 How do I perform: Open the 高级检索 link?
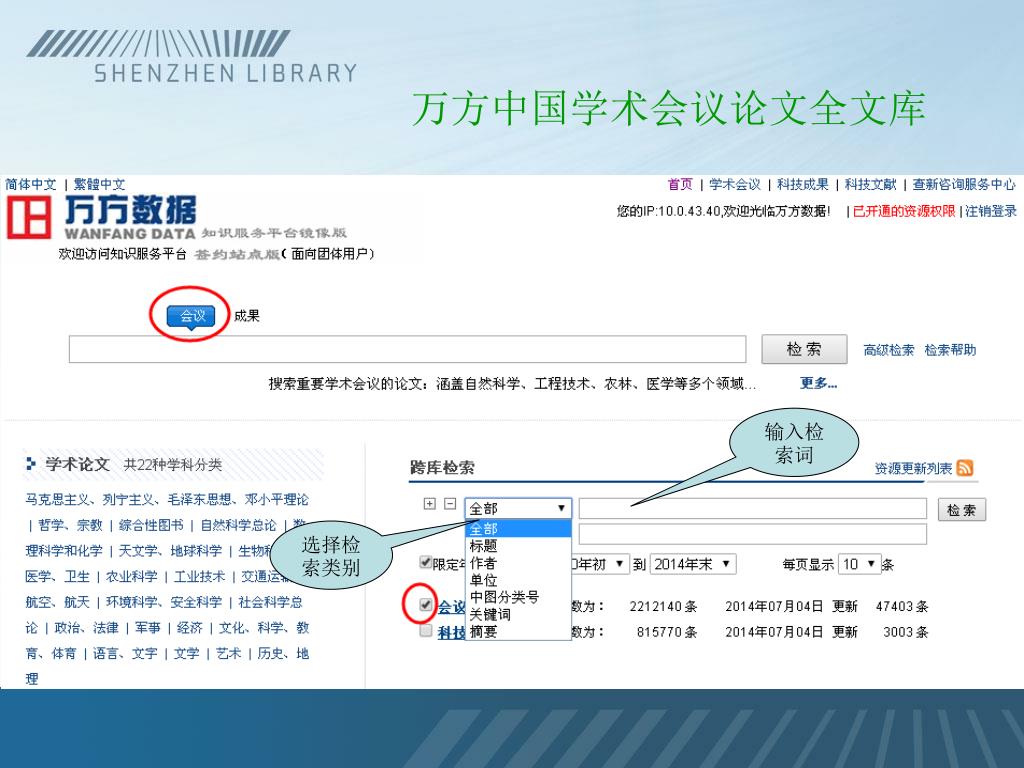[x=889, y=350]
